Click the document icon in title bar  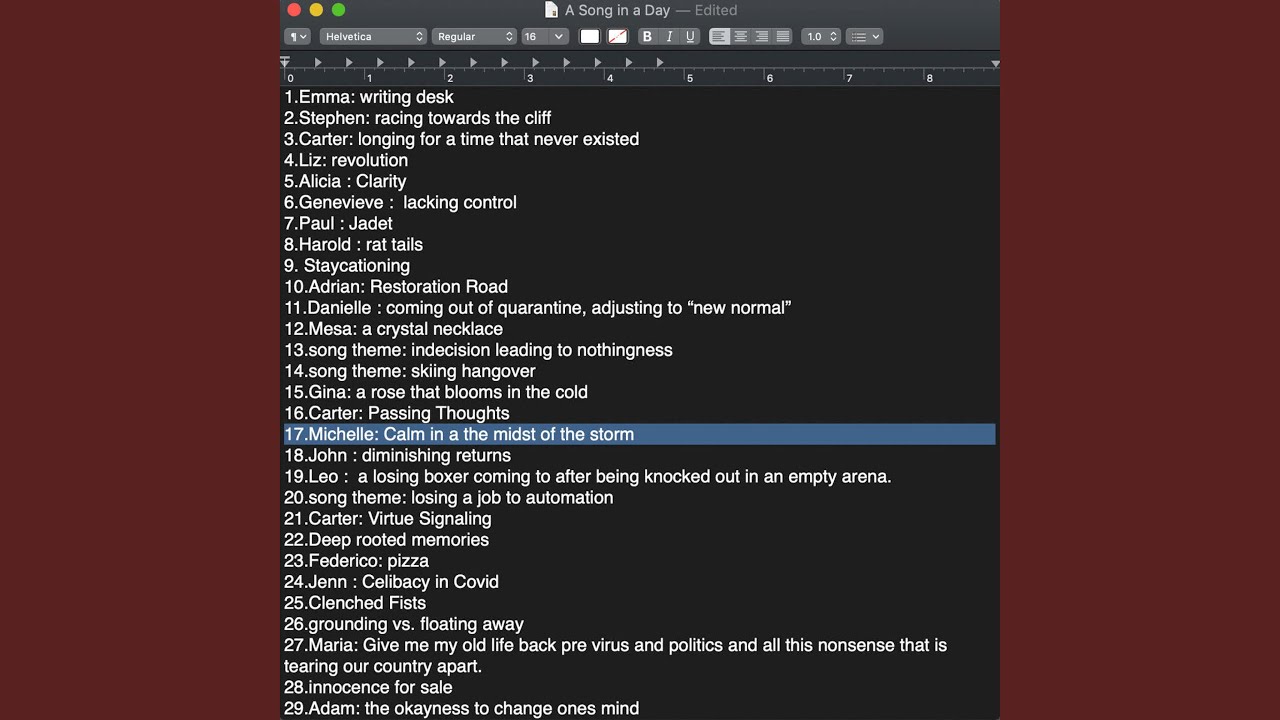click(551, 10)
